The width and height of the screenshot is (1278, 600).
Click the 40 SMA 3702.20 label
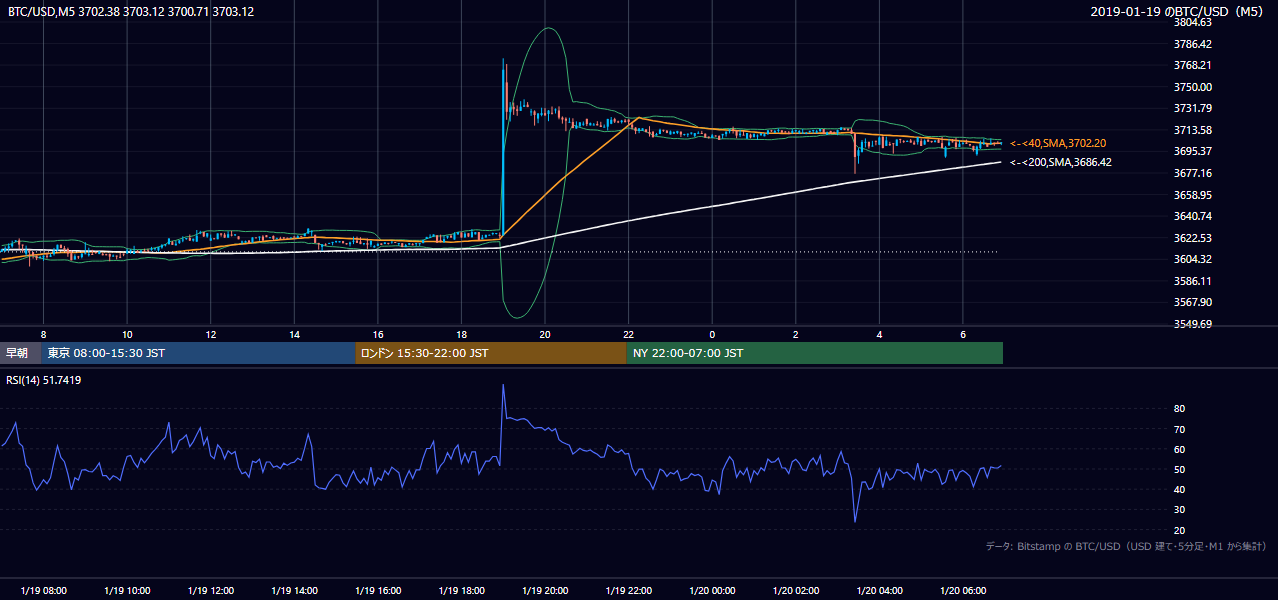(1058, 144)
